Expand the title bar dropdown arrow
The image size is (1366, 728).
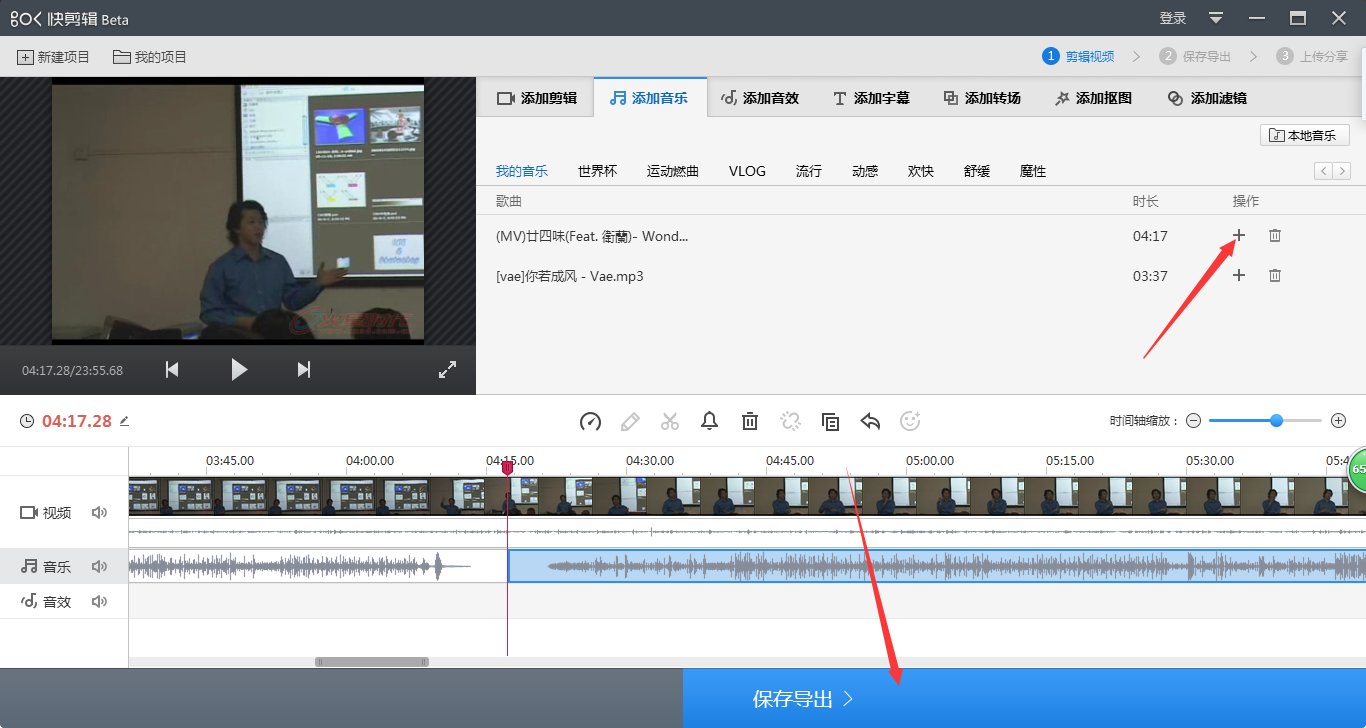tap(1215, 17)
